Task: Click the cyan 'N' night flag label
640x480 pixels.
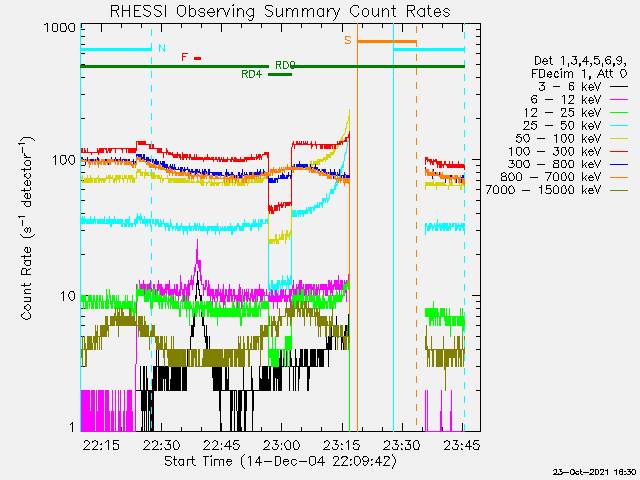Action: tap(162, 48)
